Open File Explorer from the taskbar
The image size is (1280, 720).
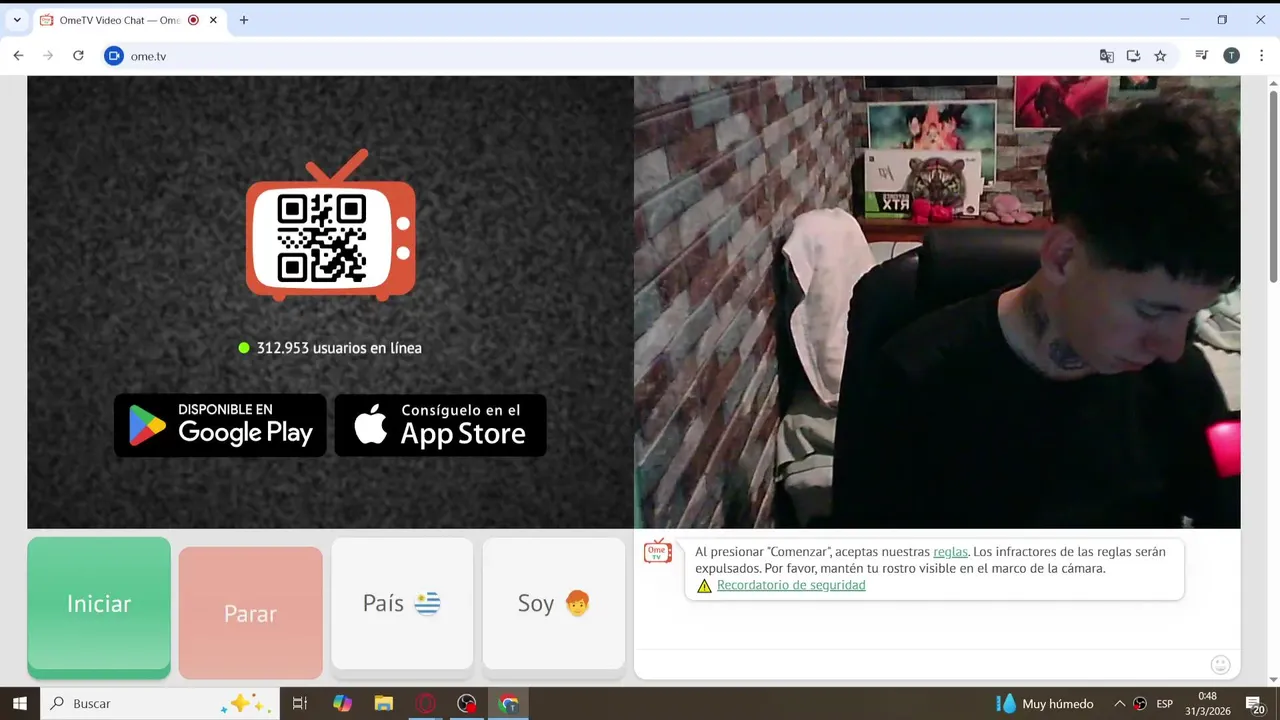(x=384, y=704)
